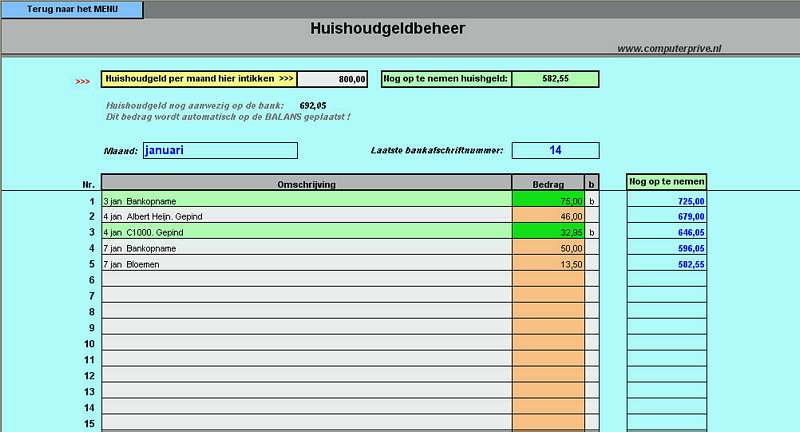Click the '4 jan C1000. Gepind' description cell
The width and height of the screenshot is (800, 432).
306,232
